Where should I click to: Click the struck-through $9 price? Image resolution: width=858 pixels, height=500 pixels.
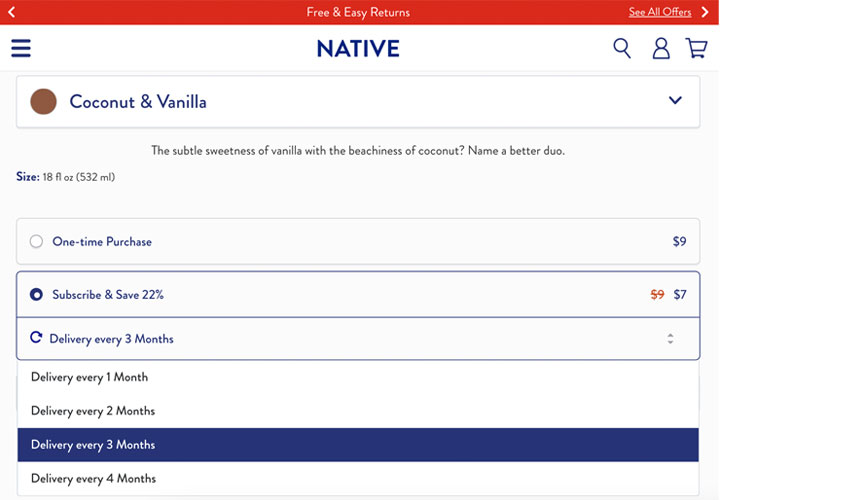point(657,294)
